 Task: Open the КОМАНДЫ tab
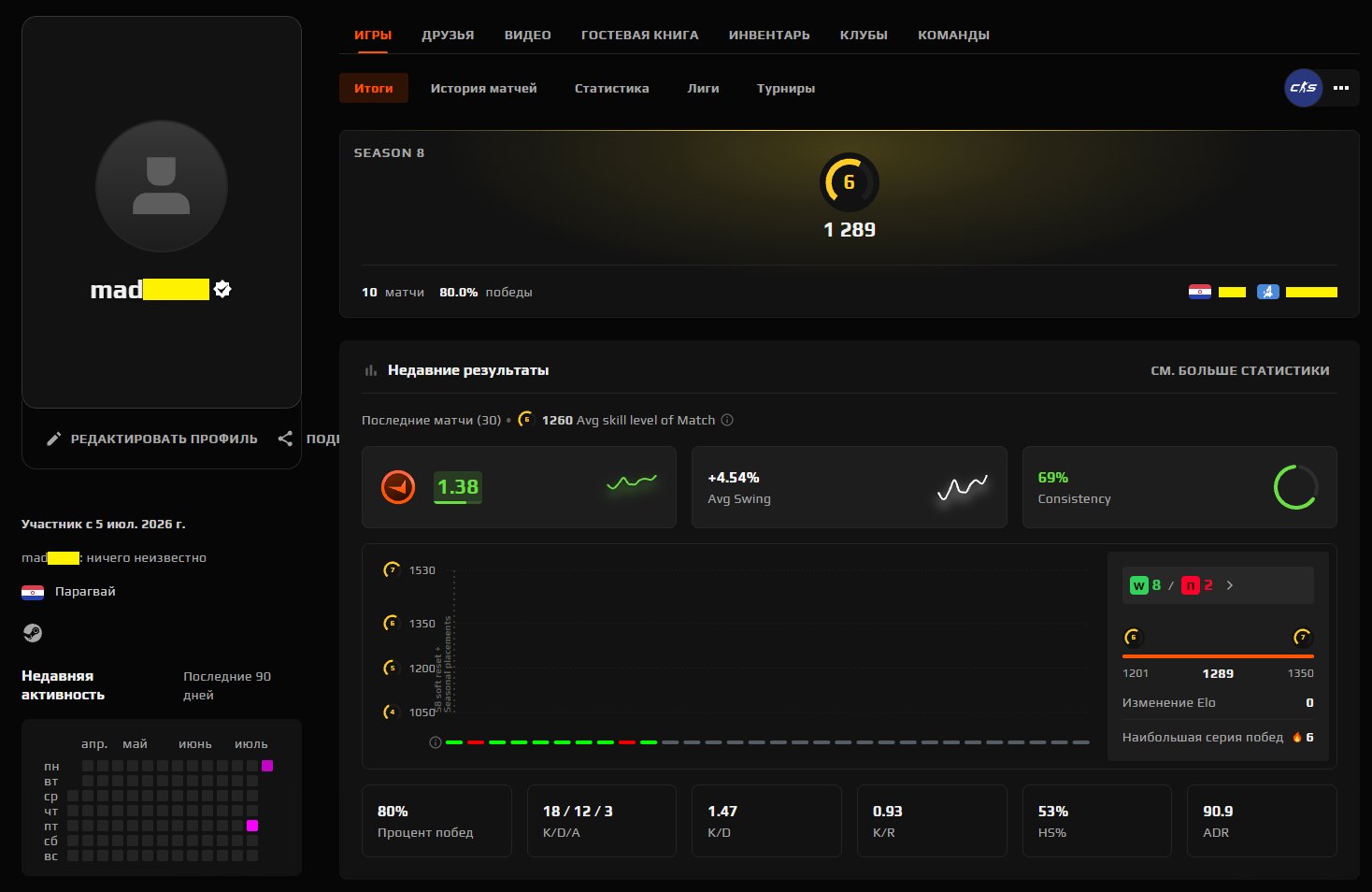pyautogui.click(x=953, y=35)
